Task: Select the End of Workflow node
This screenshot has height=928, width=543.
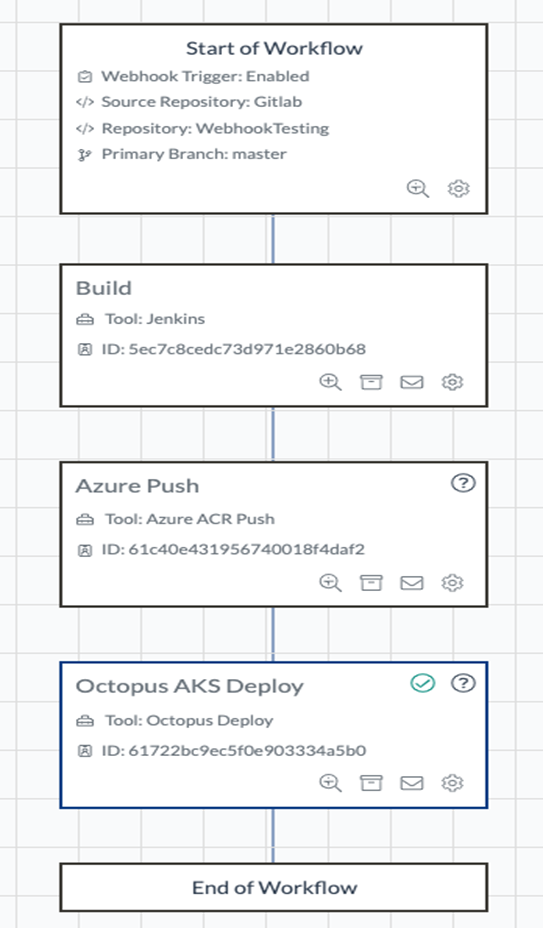Action: coord(274,887)
